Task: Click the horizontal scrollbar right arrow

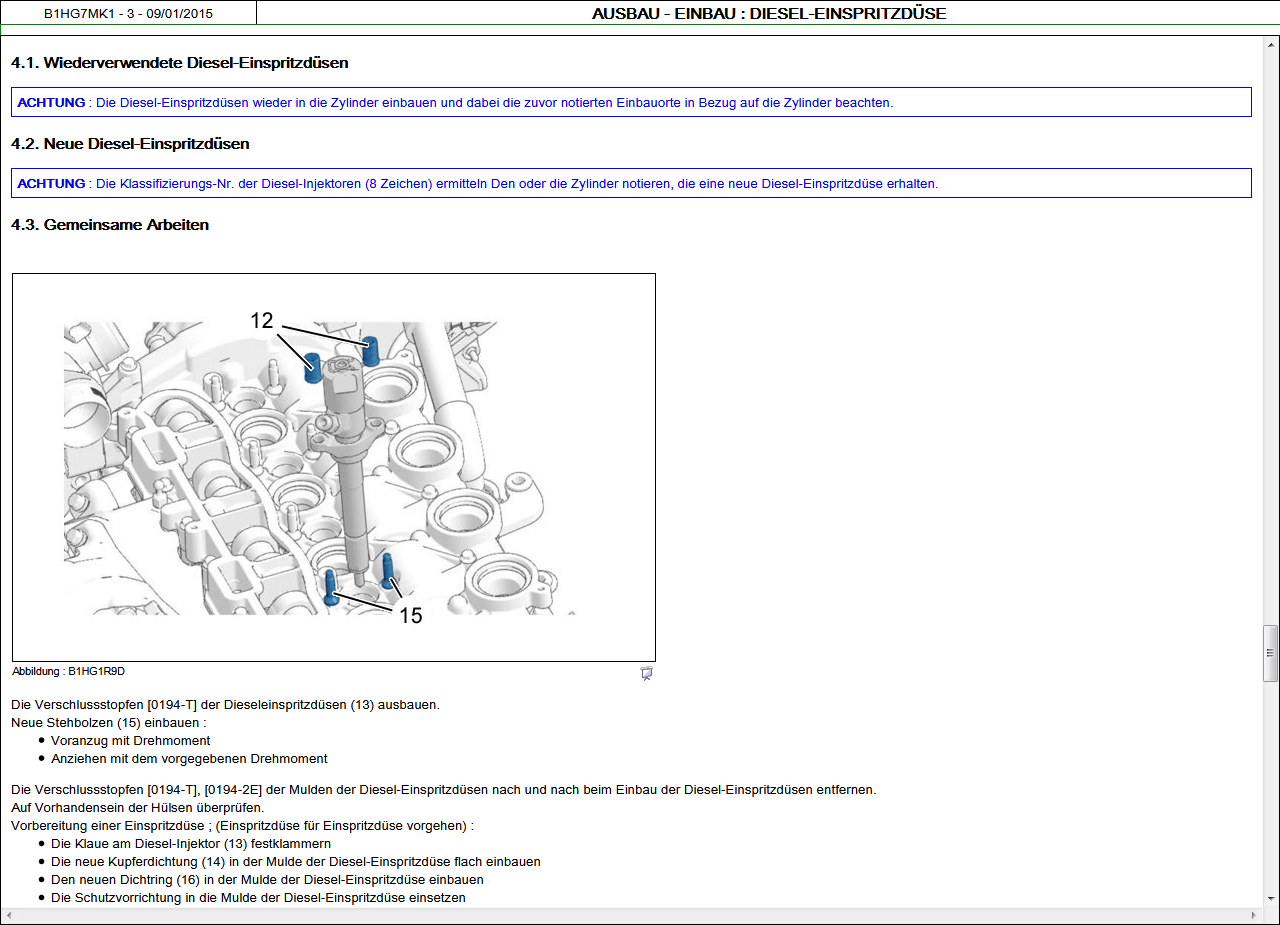Action: pos(1253,915)
